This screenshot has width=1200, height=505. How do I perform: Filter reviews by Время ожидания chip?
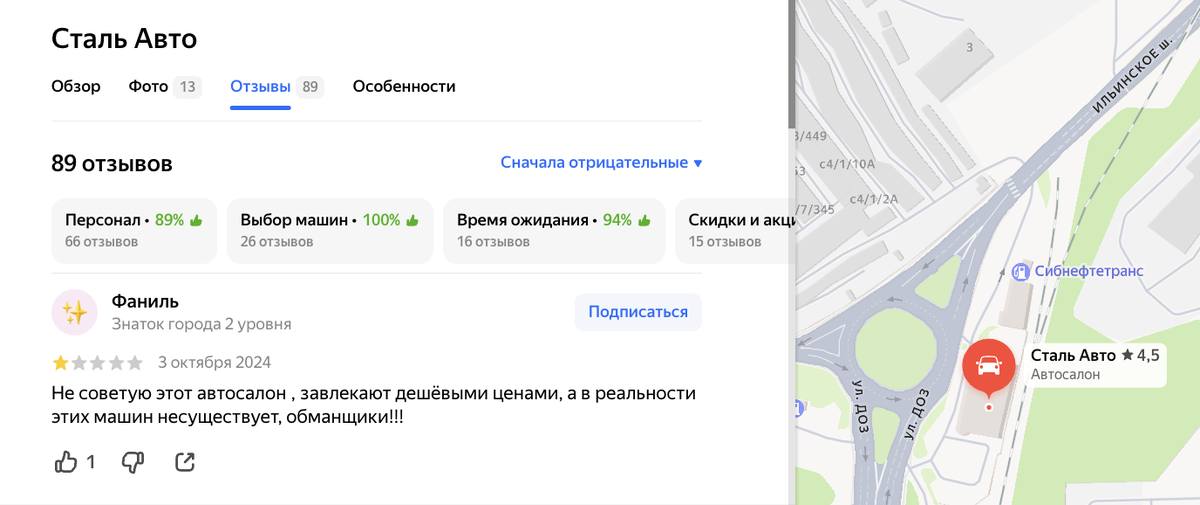coord(554,230)
